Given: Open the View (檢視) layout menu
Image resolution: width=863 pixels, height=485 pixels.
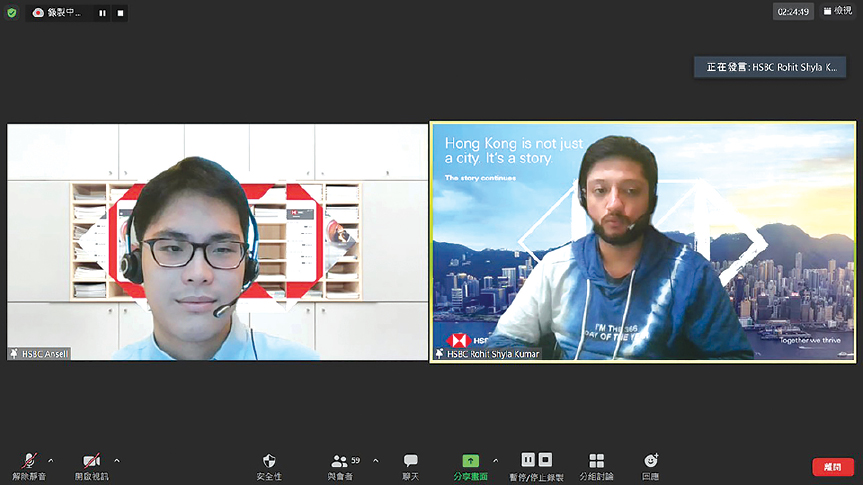Looking at the screenshot, I should (x=838, y=11).
